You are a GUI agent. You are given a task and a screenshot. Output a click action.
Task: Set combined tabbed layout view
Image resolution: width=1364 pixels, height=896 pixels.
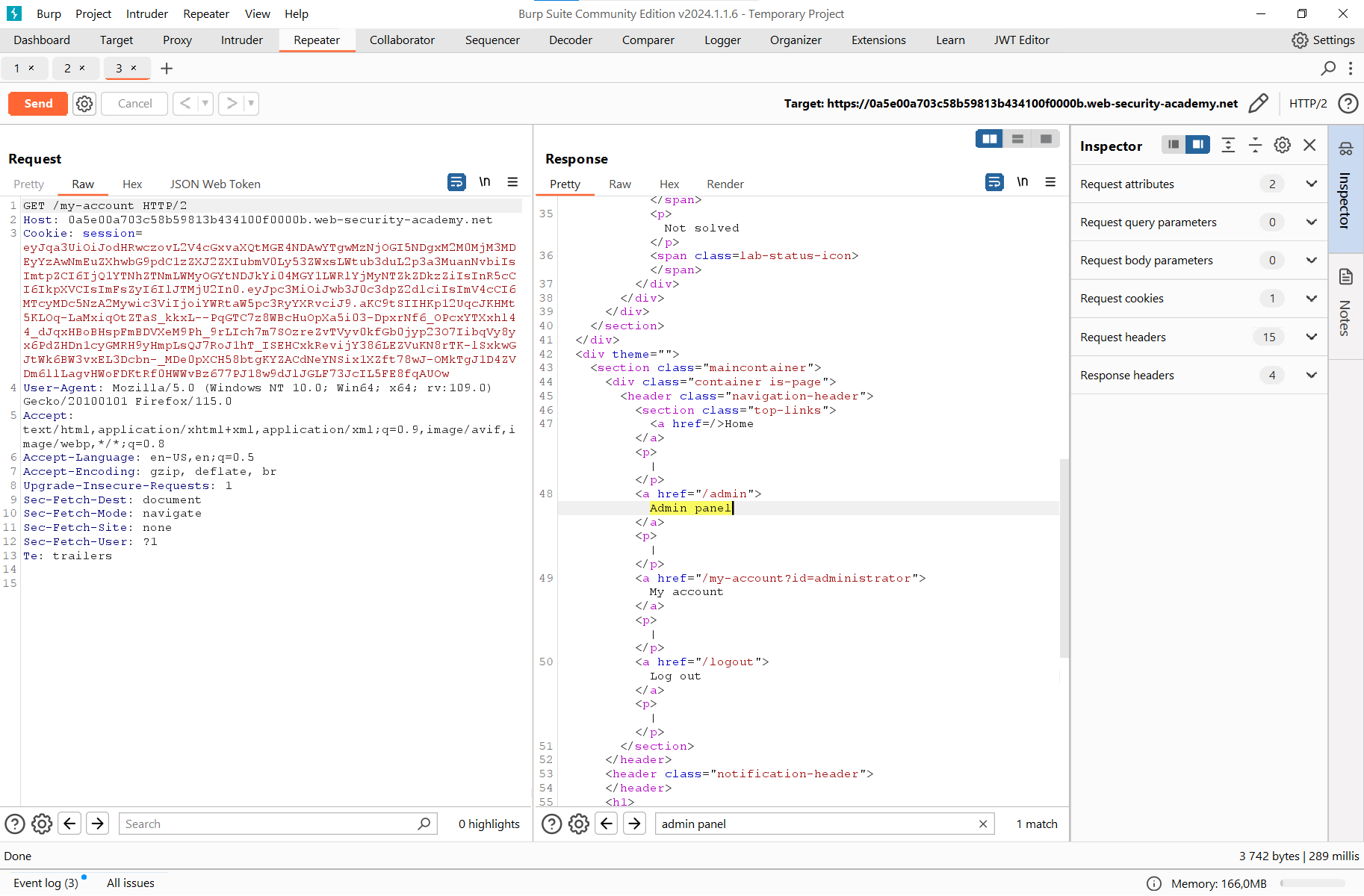coord(1046,139)
